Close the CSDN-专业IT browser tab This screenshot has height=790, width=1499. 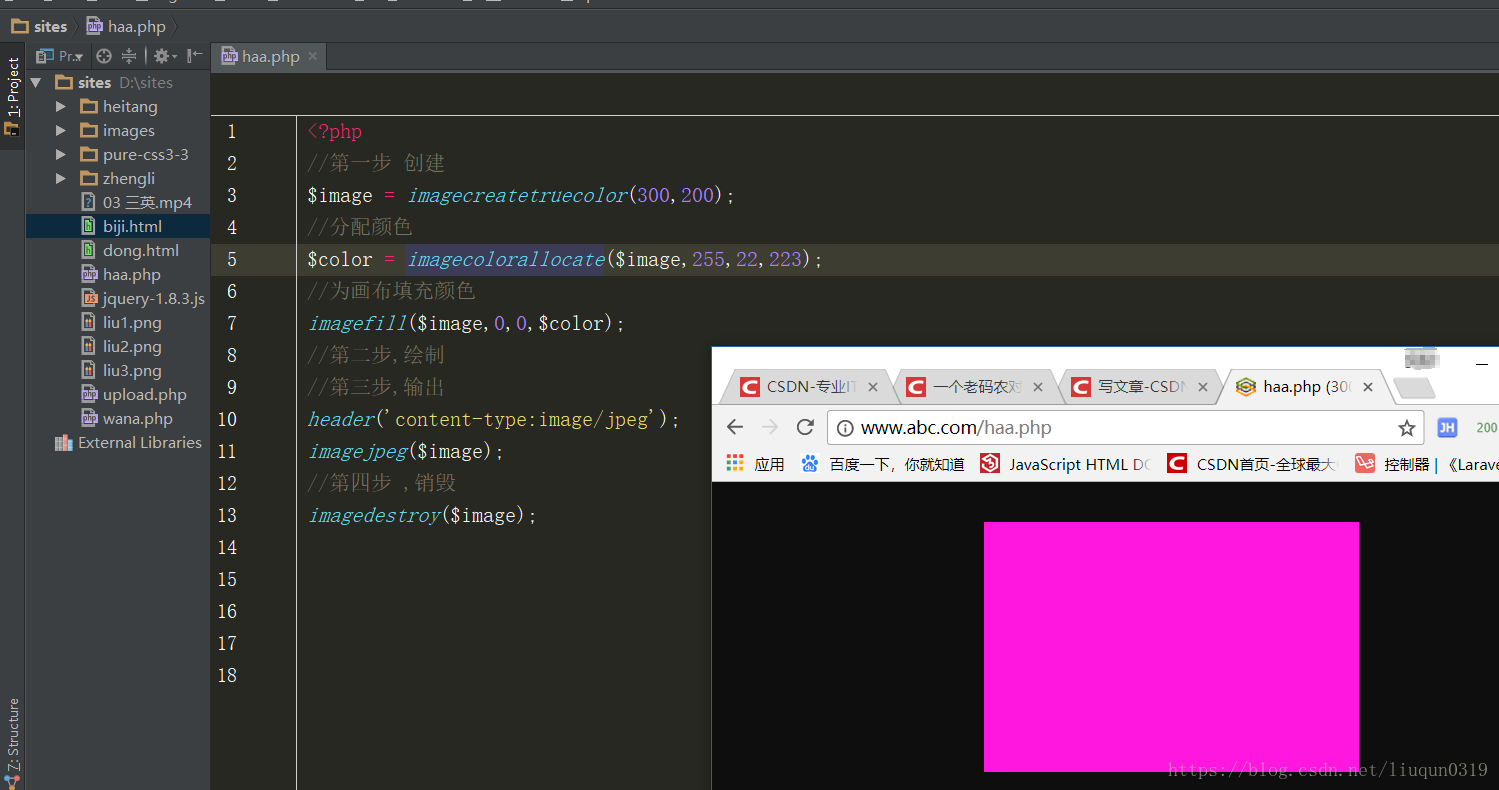click(x=873, y=387)
